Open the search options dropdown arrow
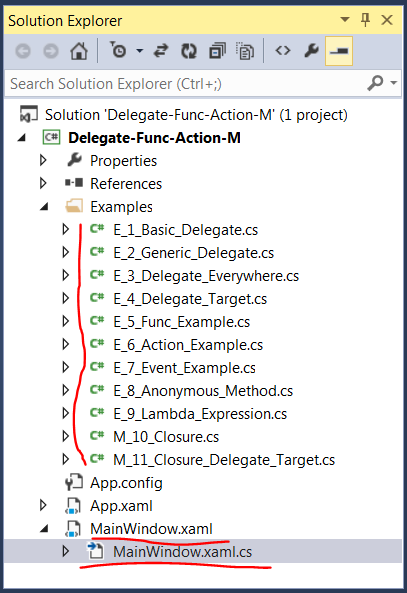 pos(394,83)
